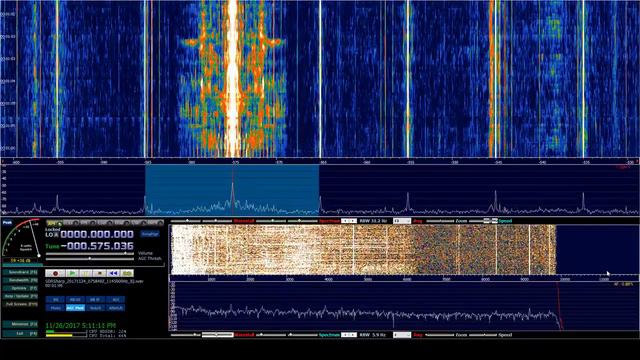640x360 pixels.
Task: Click the playing WAV file name
Action: click(x=94, y=282)
